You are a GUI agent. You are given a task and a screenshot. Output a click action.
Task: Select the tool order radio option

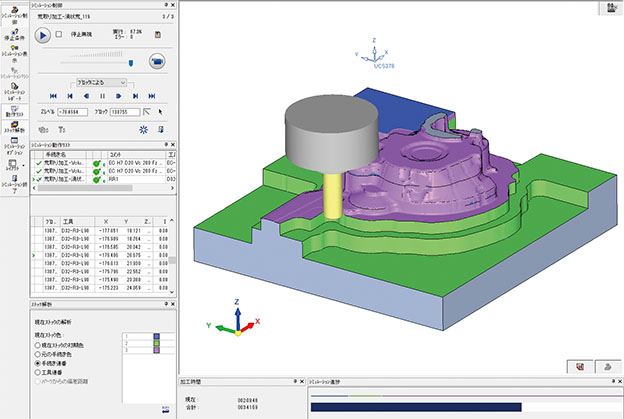click(39, 373)
